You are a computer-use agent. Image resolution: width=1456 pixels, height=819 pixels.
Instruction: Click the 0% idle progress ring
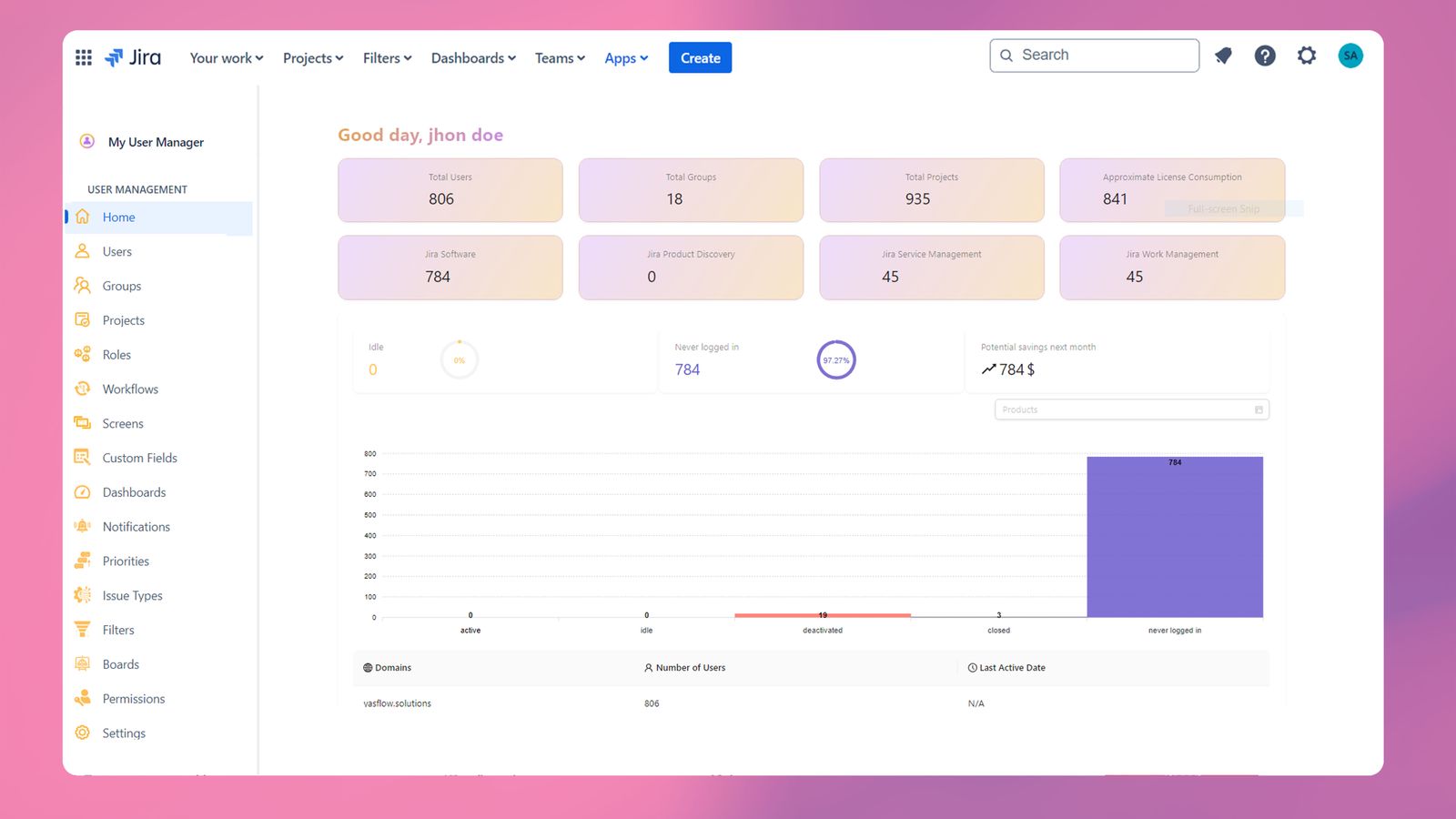(x=460, y=359)
